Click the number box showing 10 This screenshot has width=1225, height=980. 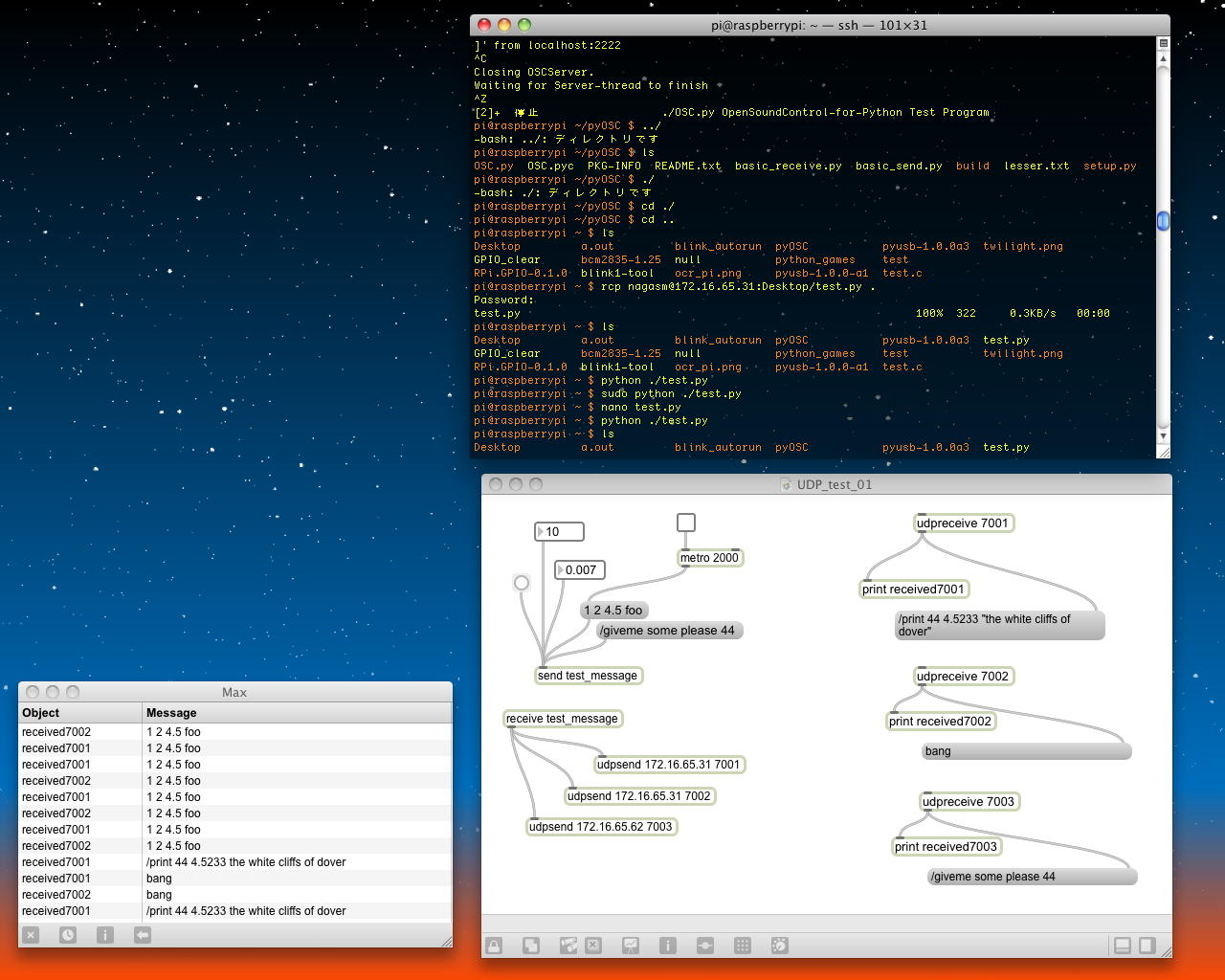point(560,532)
